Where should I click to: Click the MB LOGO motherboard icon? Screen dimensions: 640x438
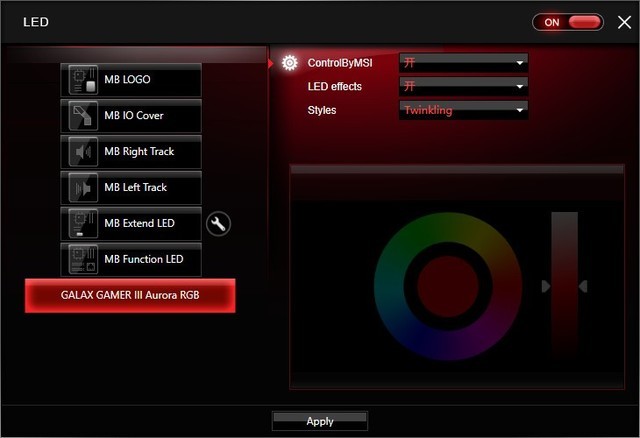click(81, 80)
